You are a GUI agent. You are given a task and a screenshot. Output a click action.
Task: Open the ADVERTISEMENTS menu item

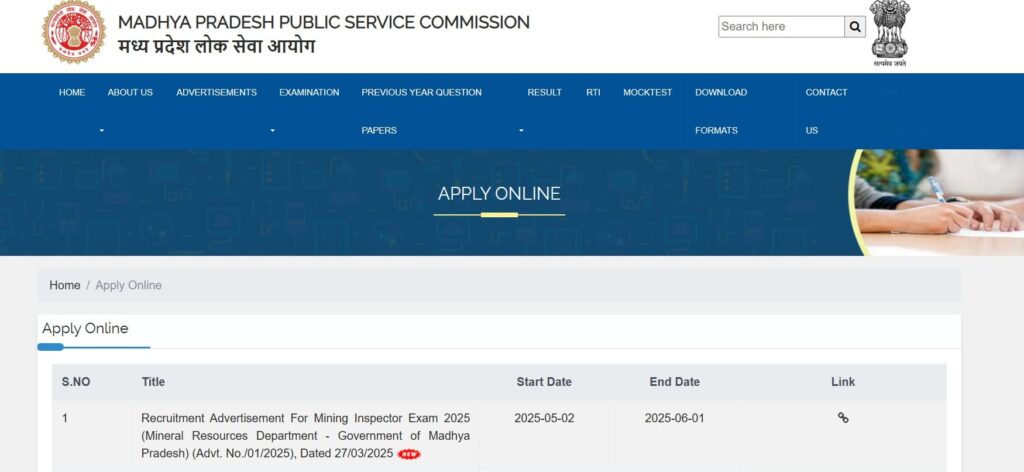pos(216,93)
